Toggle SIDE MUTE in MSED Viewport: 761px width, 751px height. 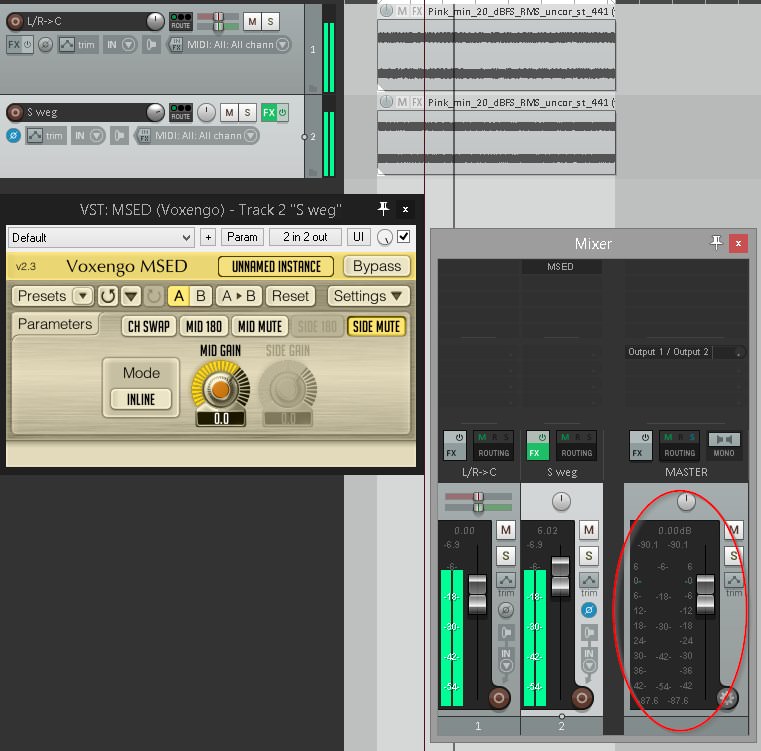(377, 327)
